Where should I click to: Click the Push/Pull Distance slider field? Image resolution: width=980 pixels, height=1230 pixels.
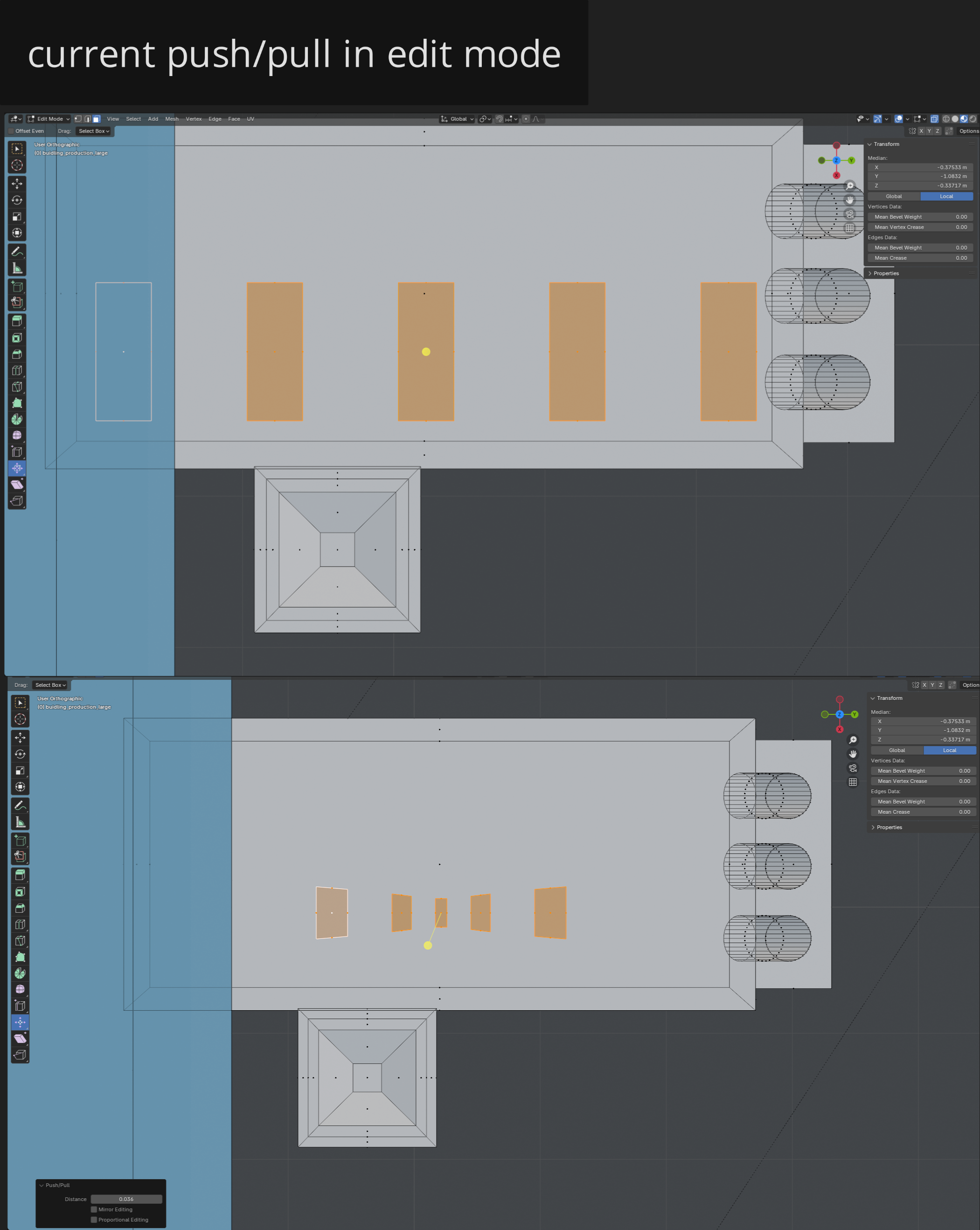coord(126,1199)
